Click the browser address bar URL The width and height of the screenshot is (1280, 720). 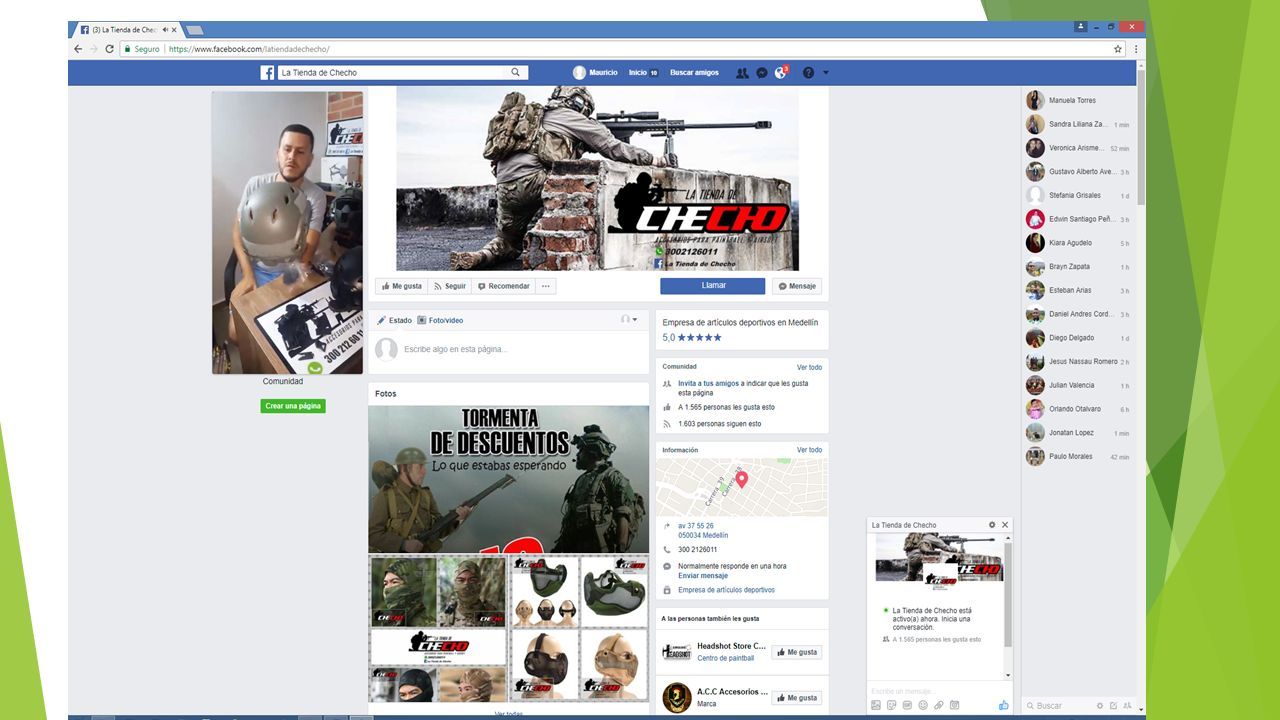248,49
